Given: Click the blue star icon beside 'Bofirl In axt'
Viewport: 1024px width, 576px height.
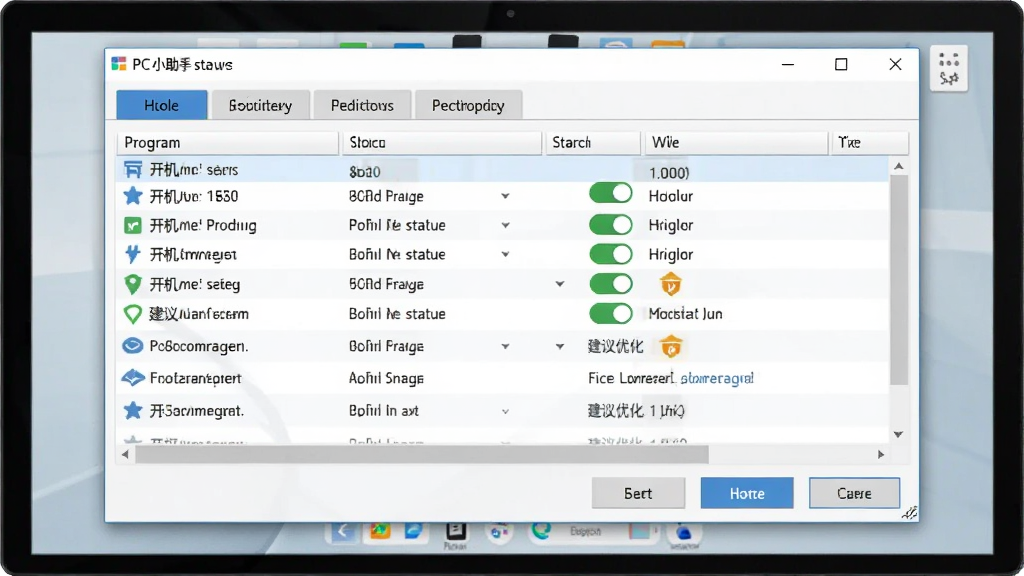Looking at the screenshot, I should [x=133, y=410].
